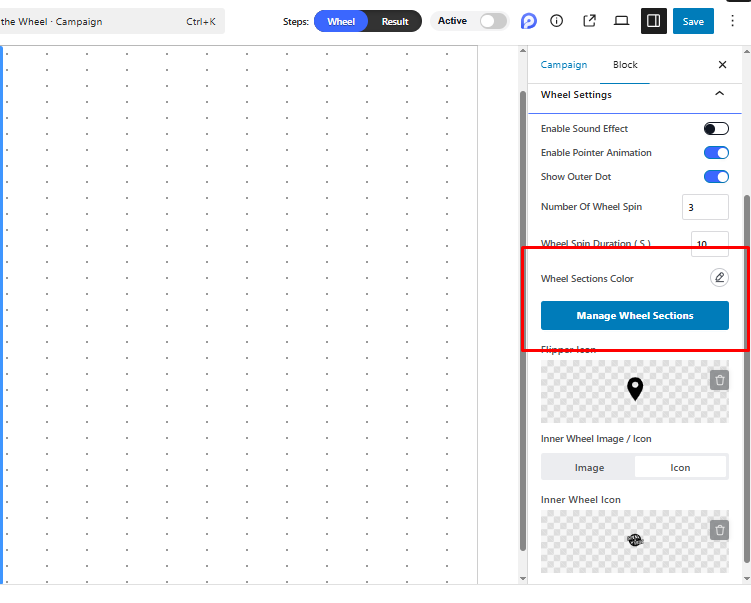This screenshot has height=603, width=751.
Task: Edit Wheel Spin Duration field
Action: [x=710, y=244]
